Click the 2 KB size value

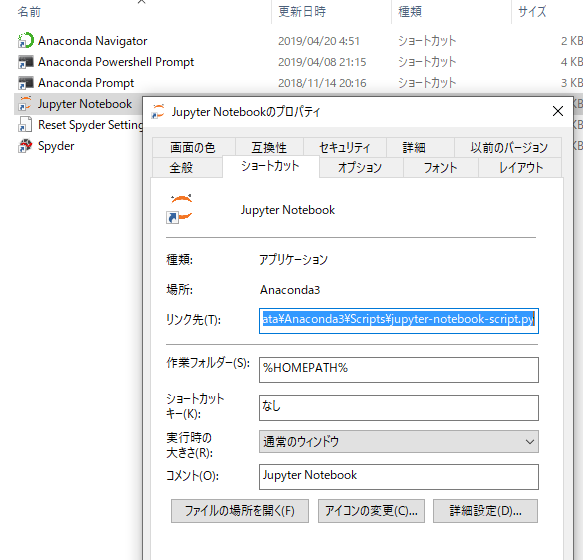(x=571, y=41)
